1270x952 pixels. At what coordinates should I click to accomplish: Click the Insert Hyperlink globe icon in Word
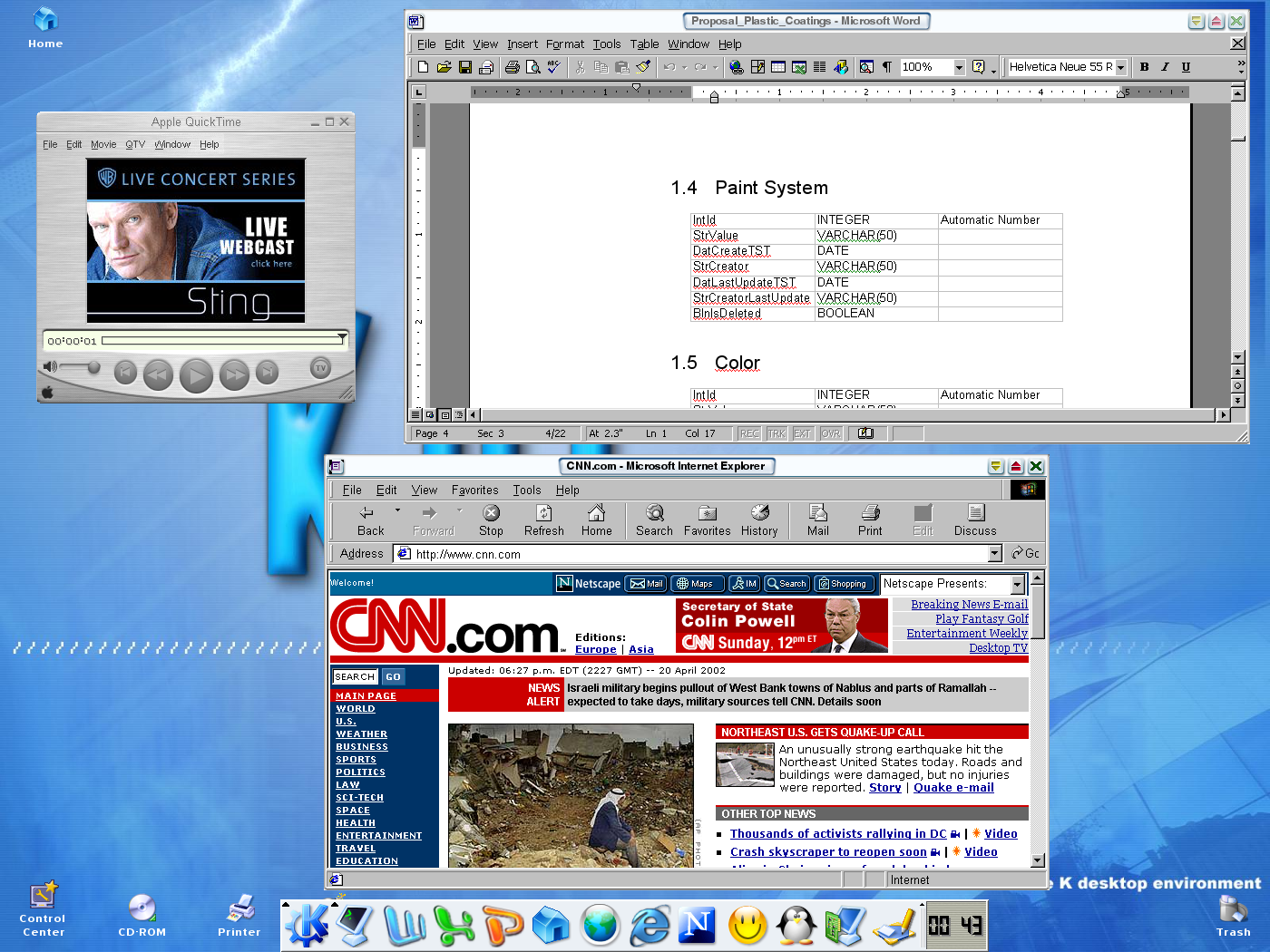click(737, 67)
